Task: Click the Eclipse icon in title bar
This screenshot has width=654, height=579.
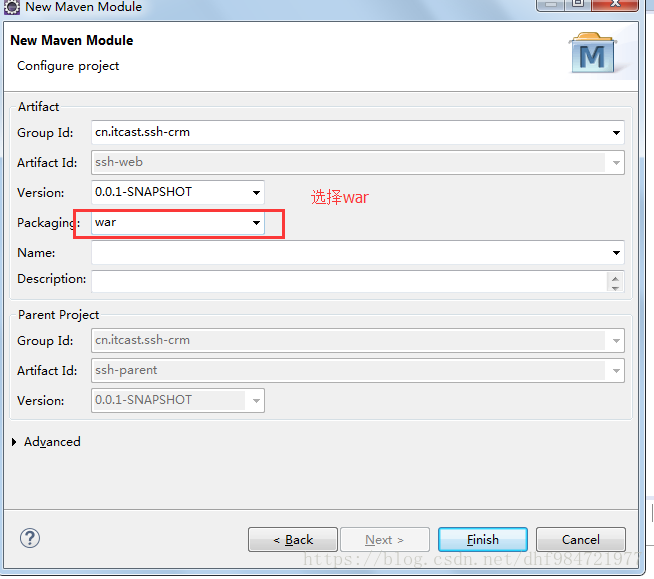Action: (x=11, y=7)
